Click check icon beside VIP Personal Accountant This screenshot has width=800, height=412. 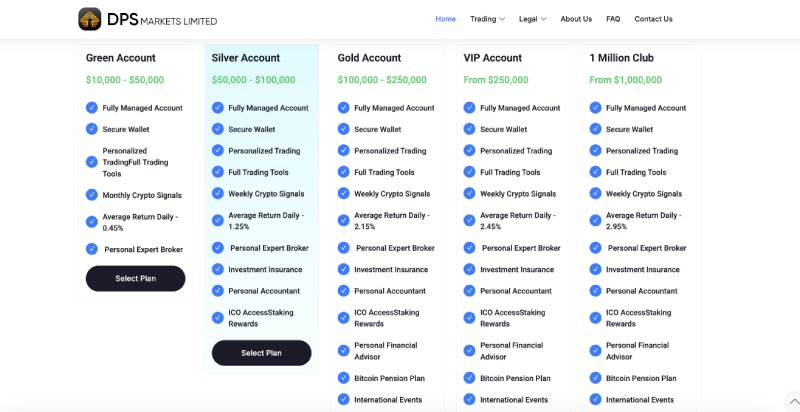tap(470, 291)
